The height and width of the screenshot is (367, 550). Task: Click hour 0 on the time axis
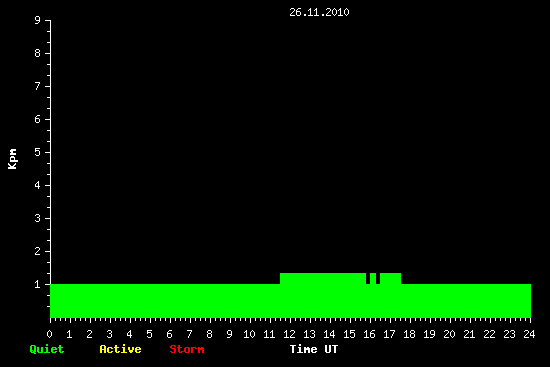point(49,334)
